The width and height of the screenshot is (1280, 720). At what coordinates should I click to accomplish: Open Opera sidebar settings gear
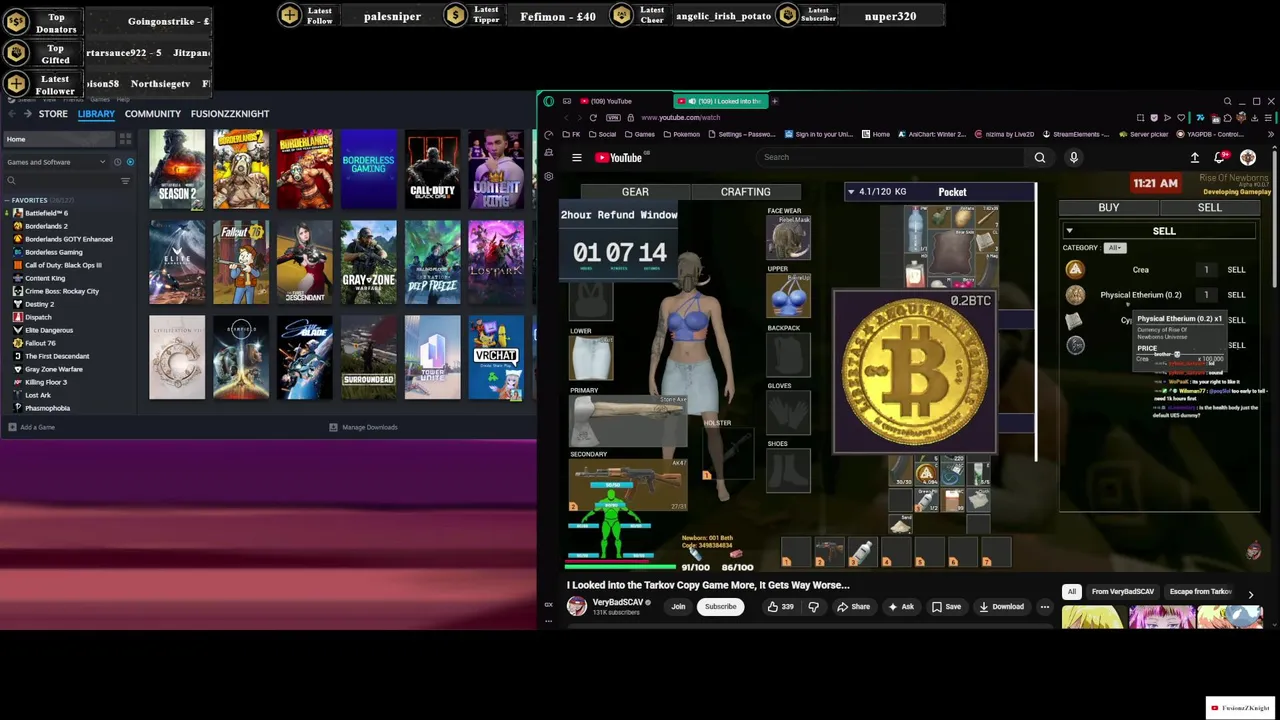(548, 176)
